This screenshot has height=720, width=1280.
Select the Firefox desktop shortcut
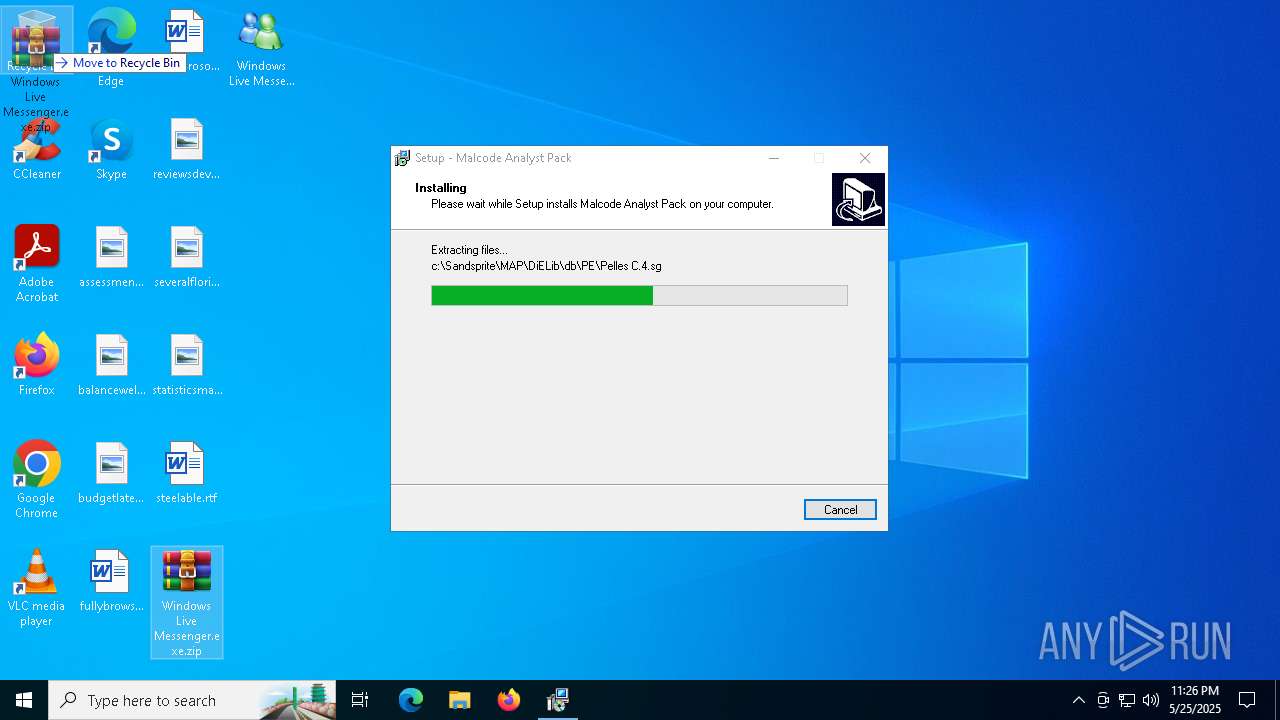point(37,365)
